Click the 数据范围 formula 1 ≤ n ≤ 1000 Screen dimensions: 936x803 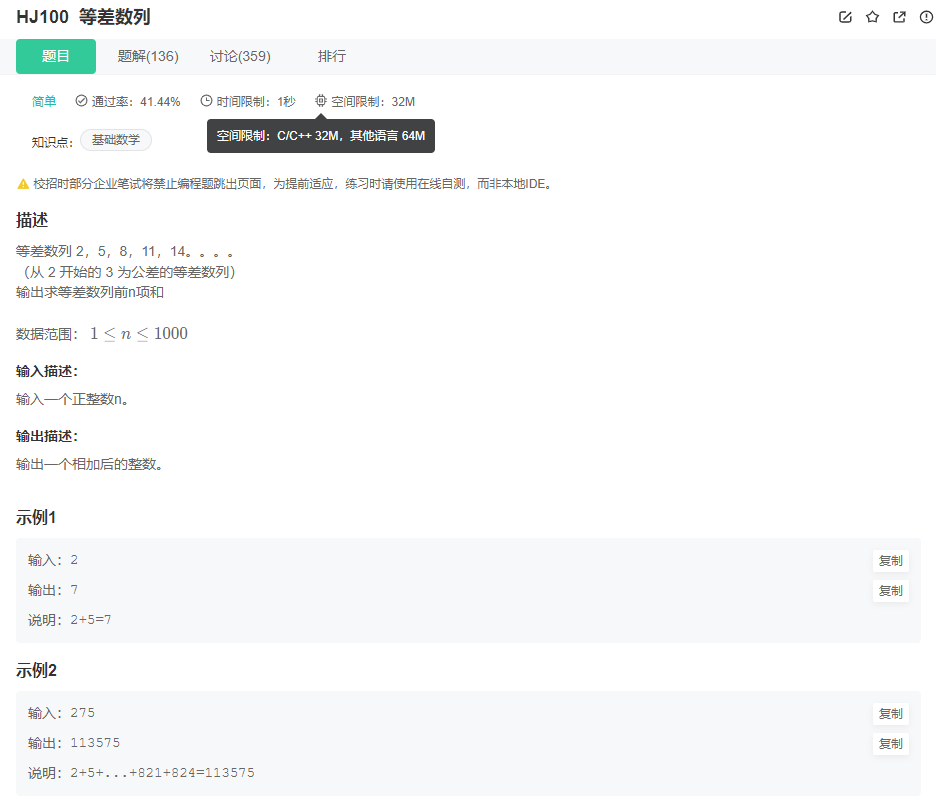138,334
